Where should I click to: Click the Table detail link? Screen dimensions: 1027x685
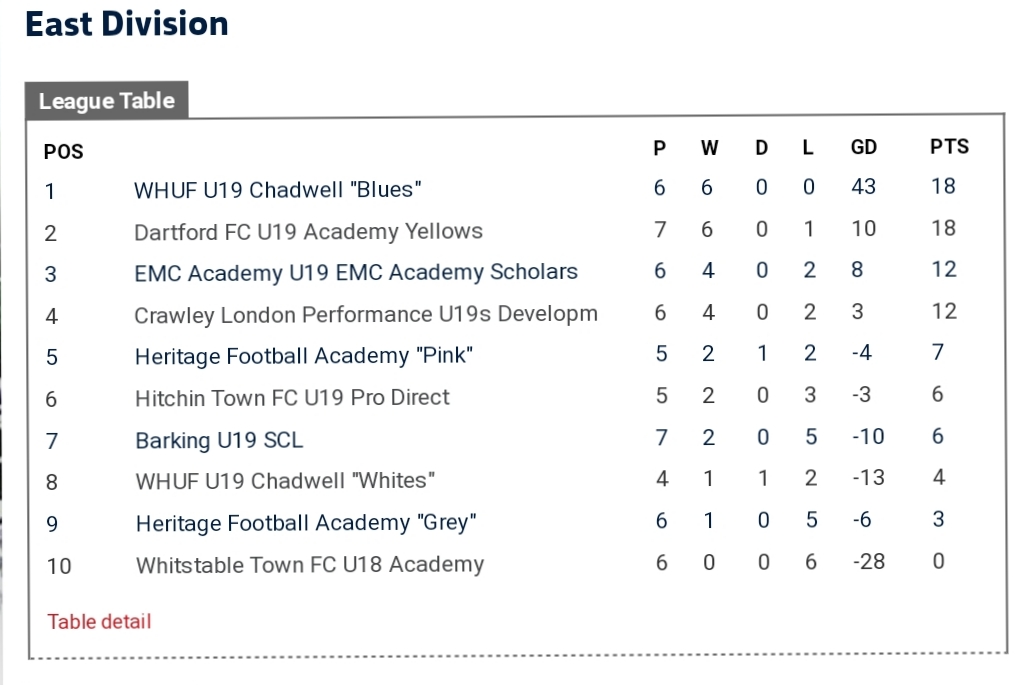click(99, 621)
